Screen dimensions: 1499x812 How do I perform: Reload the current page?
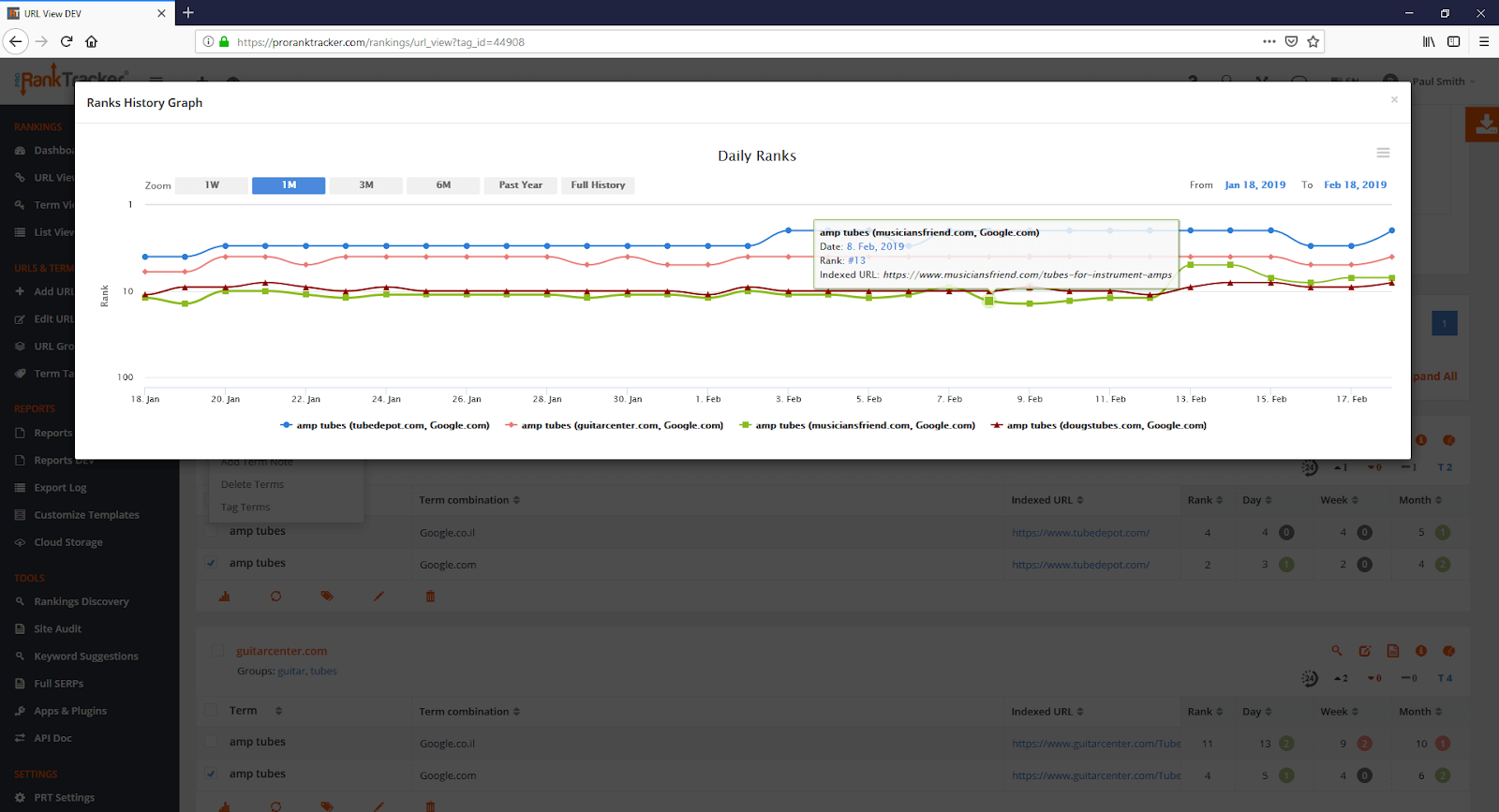(67, 41)
